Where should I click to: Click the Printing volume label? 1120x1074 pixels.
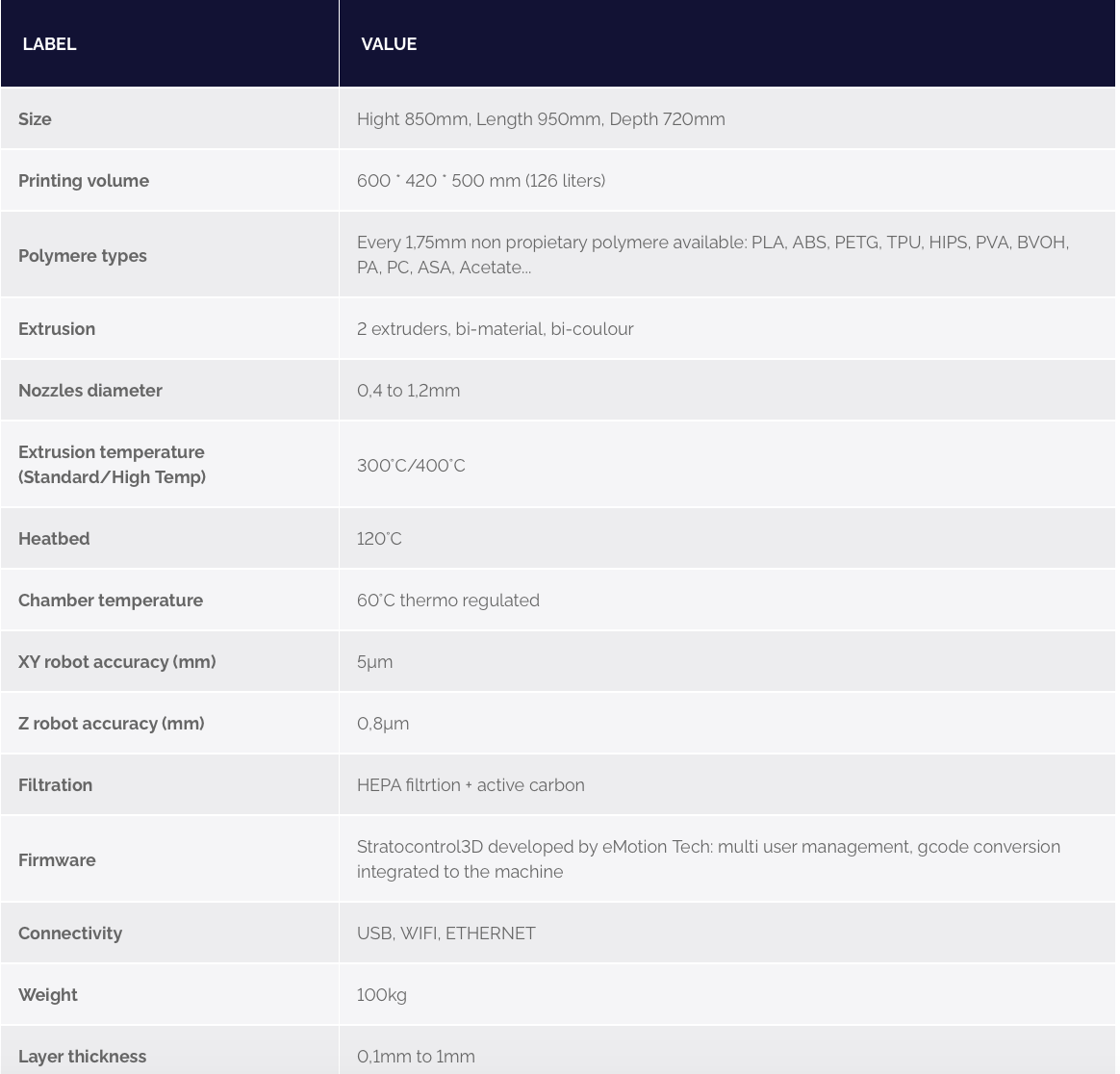[x=84, y=180]
